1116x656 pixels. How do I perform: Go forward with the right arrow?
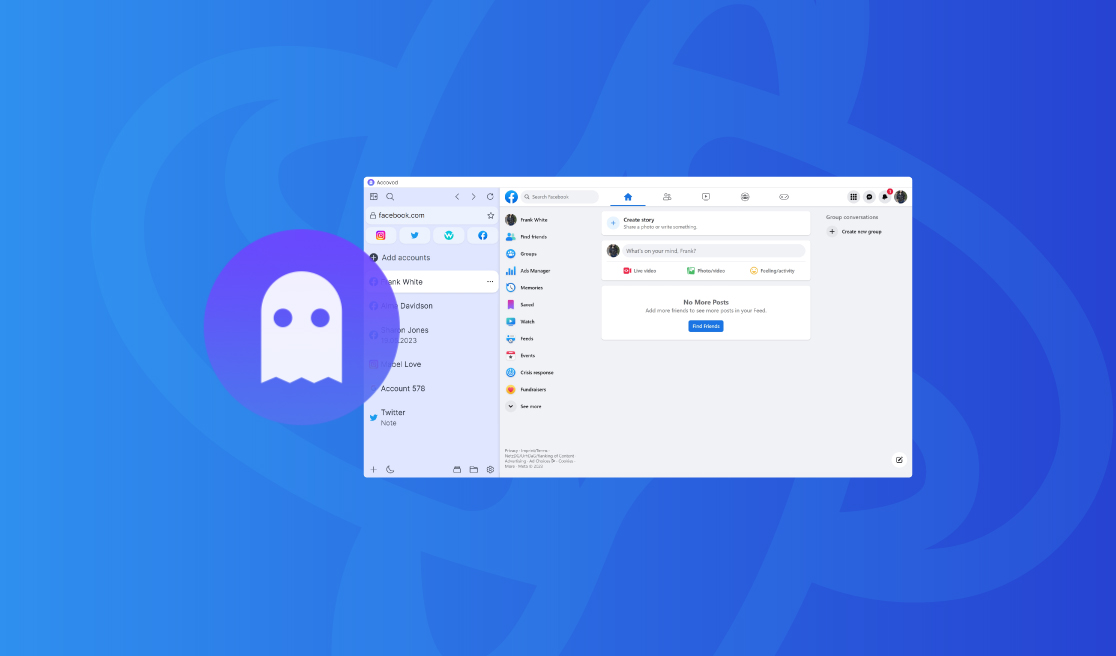click(473, 196)
